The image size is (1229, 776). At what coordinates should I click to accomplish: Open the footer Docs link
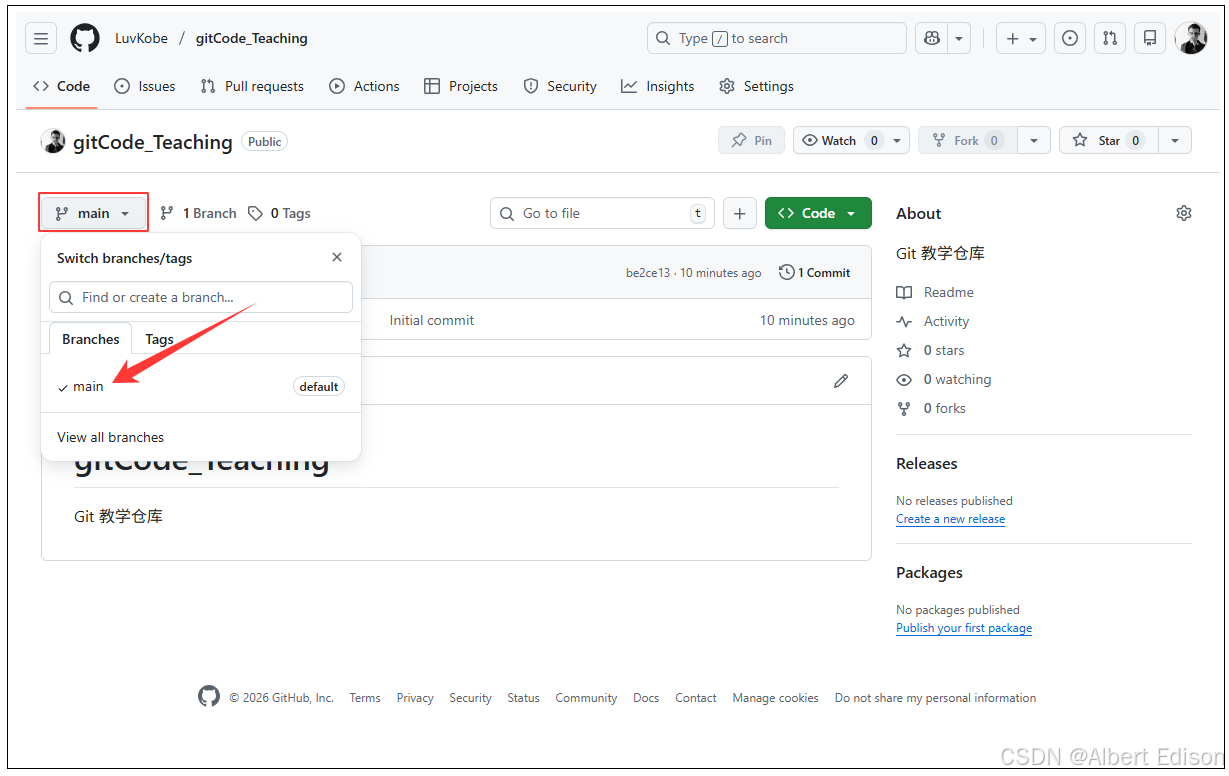click(646, 698)
